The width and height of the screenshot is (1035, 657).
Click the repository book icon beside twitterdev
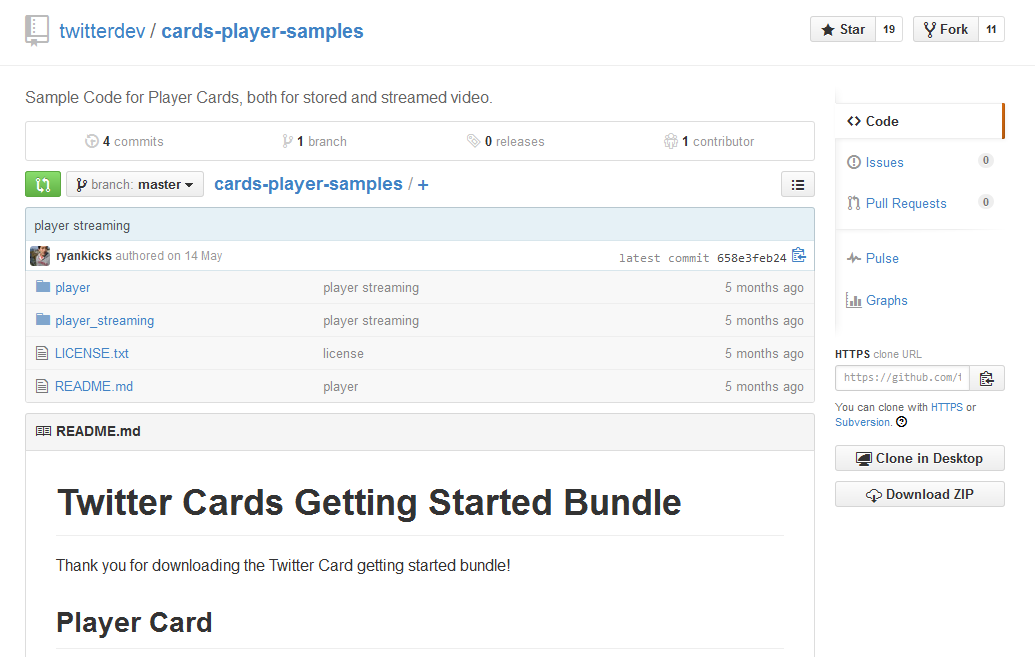pyautogui.click(x=37, y=30)
